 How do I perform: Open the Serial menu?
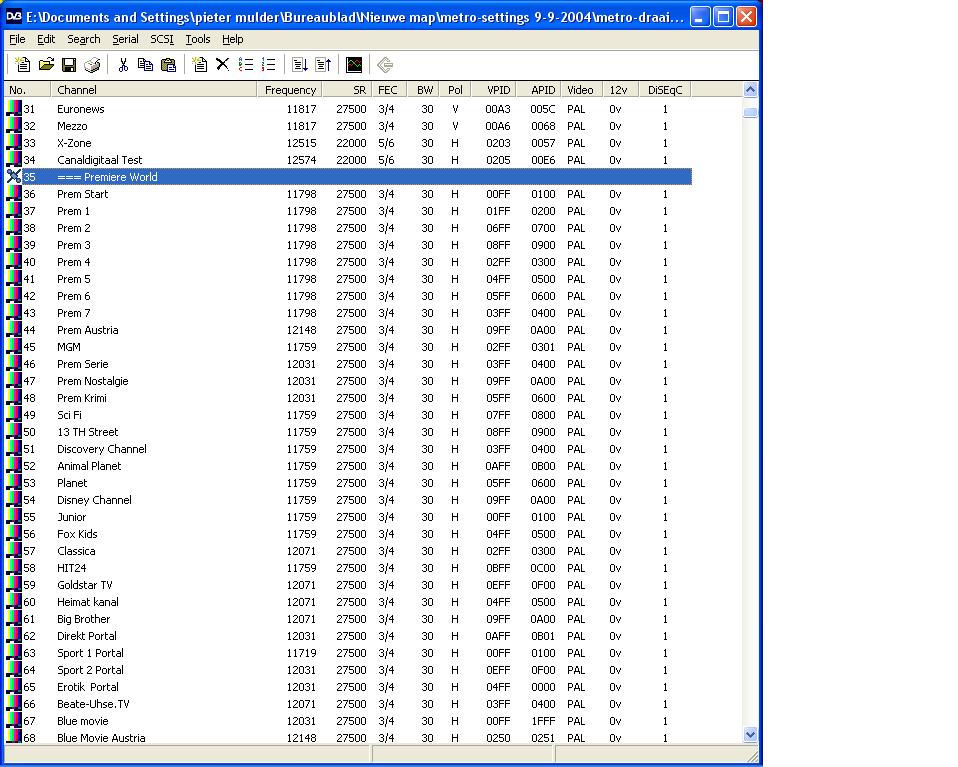(125, 39)
